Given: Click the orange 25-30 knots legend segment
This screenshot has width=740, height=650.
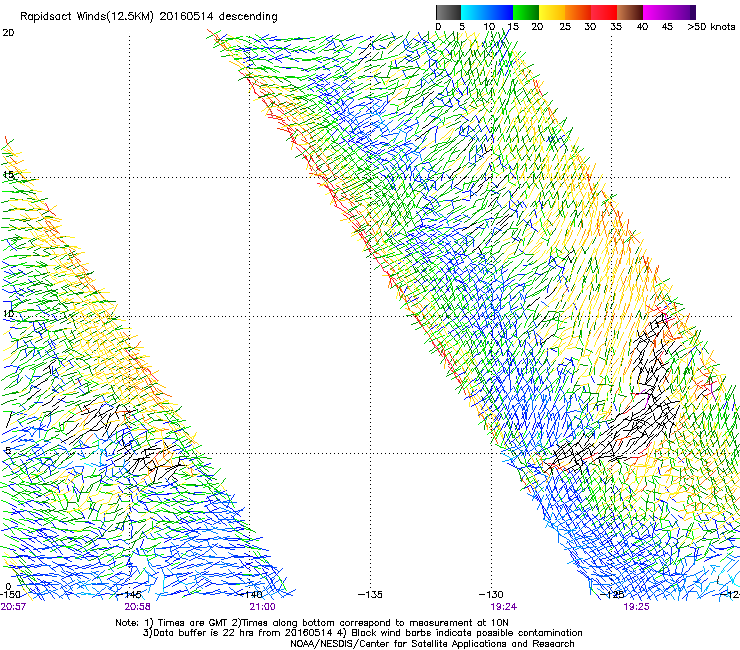Looking at the screenshot, I should [578, 12].
